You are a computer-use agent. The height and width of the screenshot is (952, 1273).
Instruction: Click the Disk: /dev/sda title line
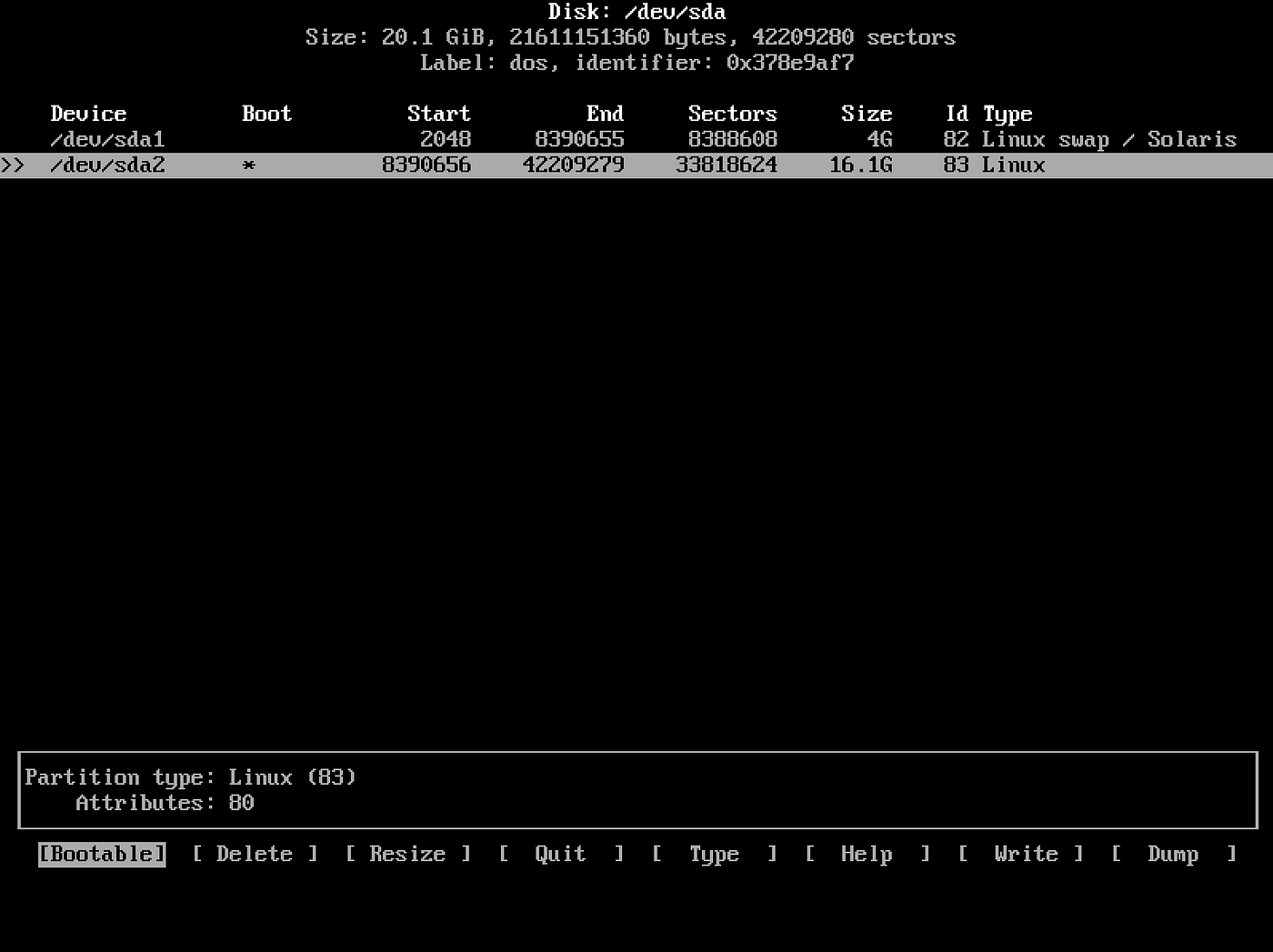point(636,12)
